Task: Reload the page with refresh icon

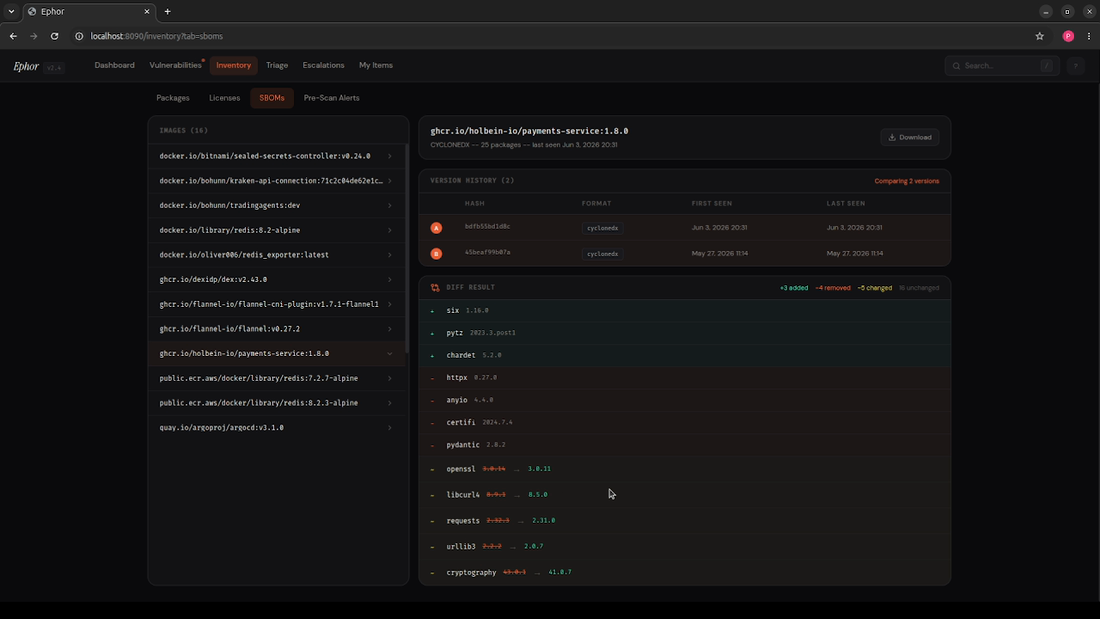Action: click(x=54, y=36)
